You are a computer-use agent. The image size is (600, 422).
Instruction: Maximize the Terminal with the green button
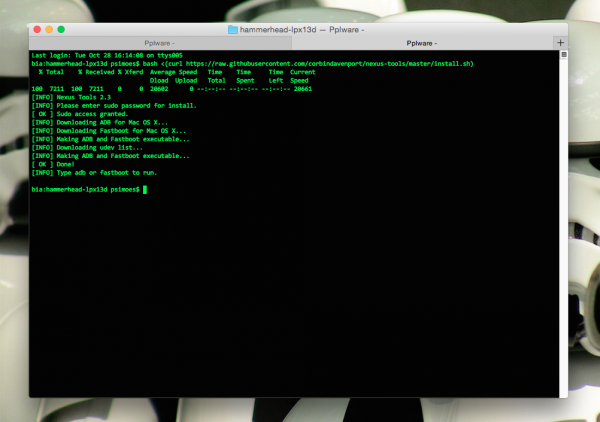61,29
